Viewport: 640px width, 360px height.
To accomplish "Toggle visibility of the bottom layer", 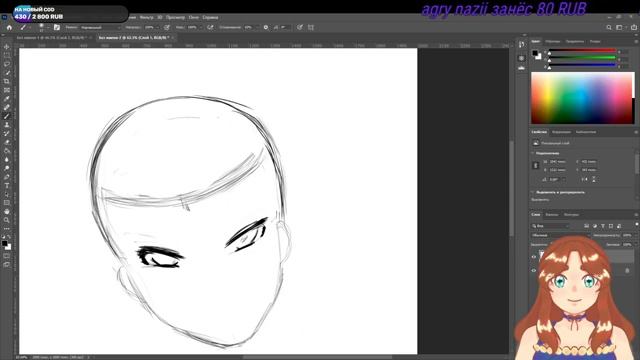I will [533, 270].
